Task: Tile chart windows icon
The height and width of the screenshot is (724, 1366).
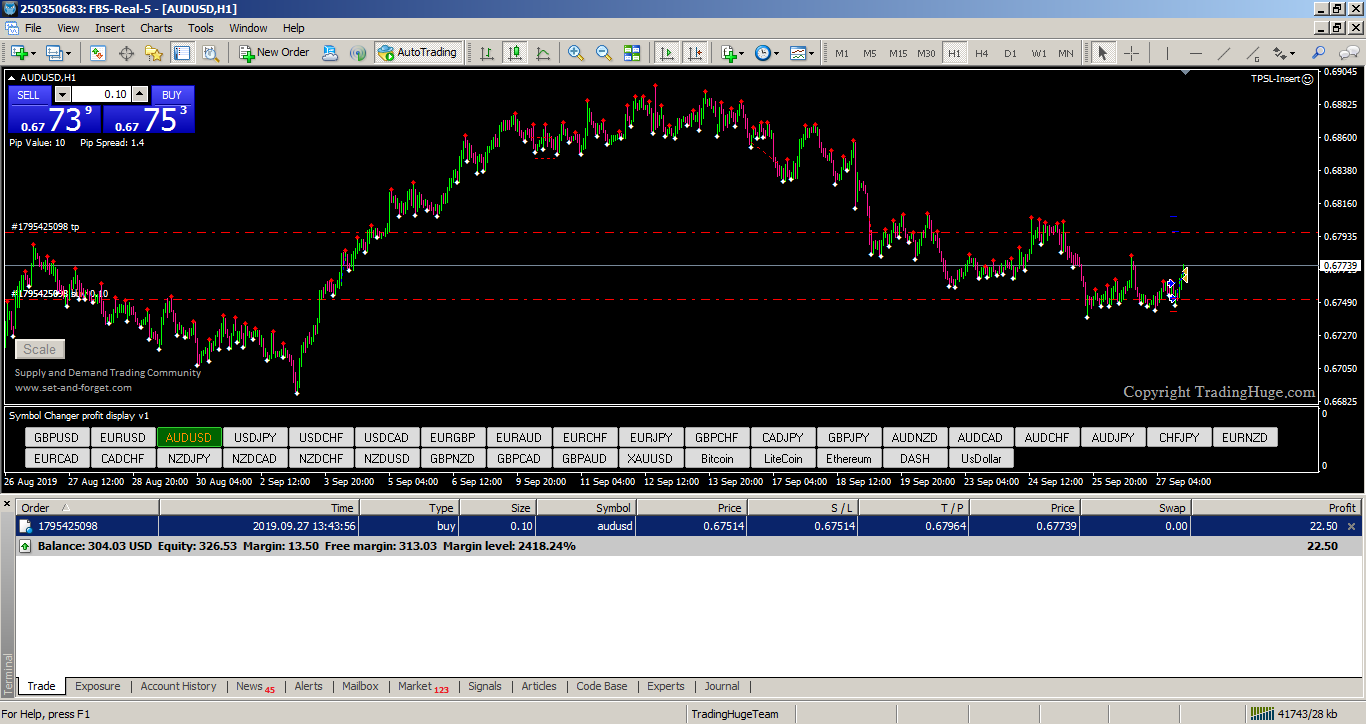Action: (x=632, y=53)
